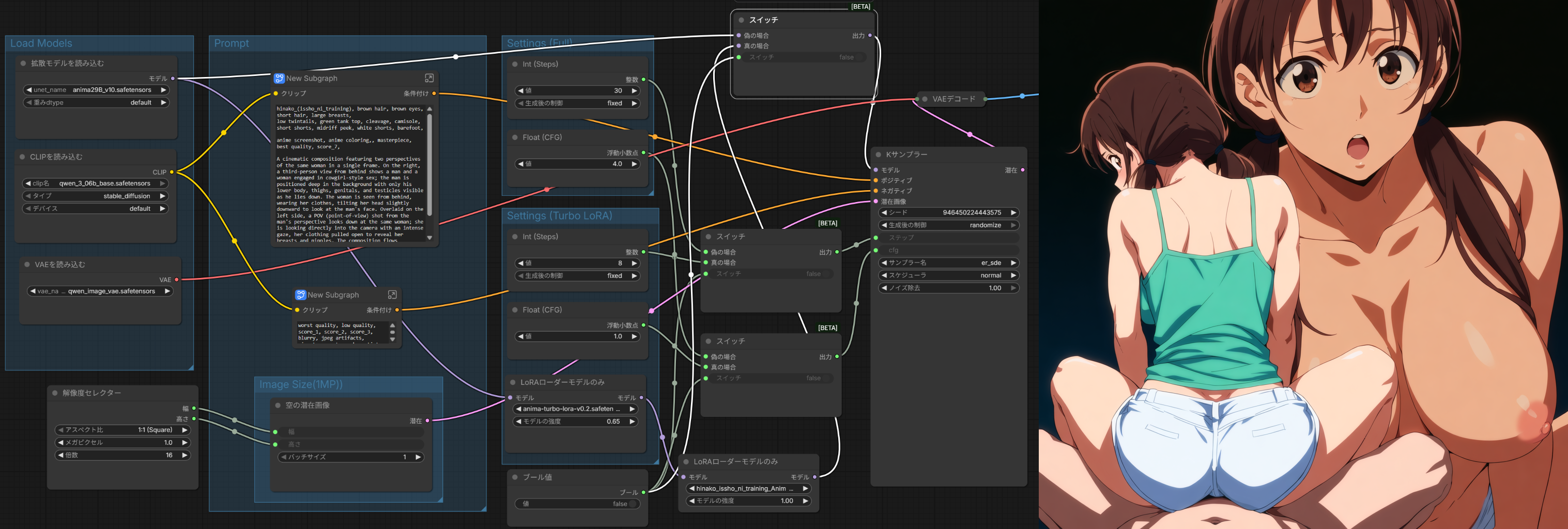Collapse Float (CFG) node in Settings (Full) group
Screen dimensions: 1568x529
[515, 137]
